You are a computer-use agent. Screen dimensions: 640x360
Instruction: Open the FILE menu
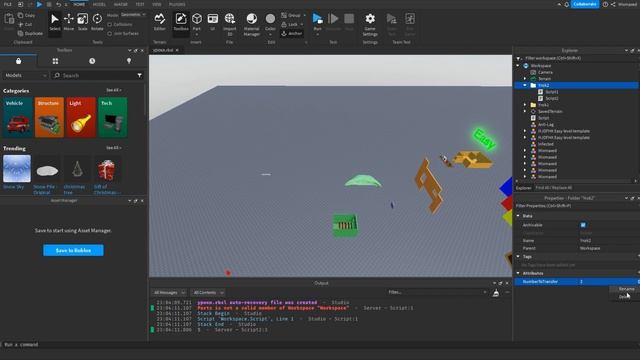tap(8, 4)
